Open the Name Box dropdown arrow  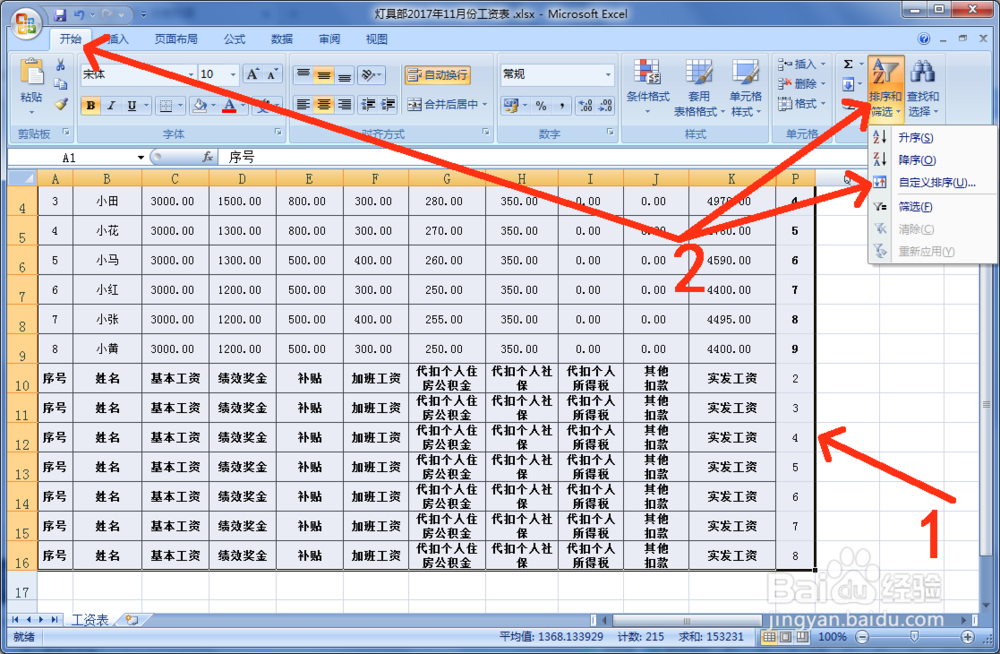click(x=140, y=157)
